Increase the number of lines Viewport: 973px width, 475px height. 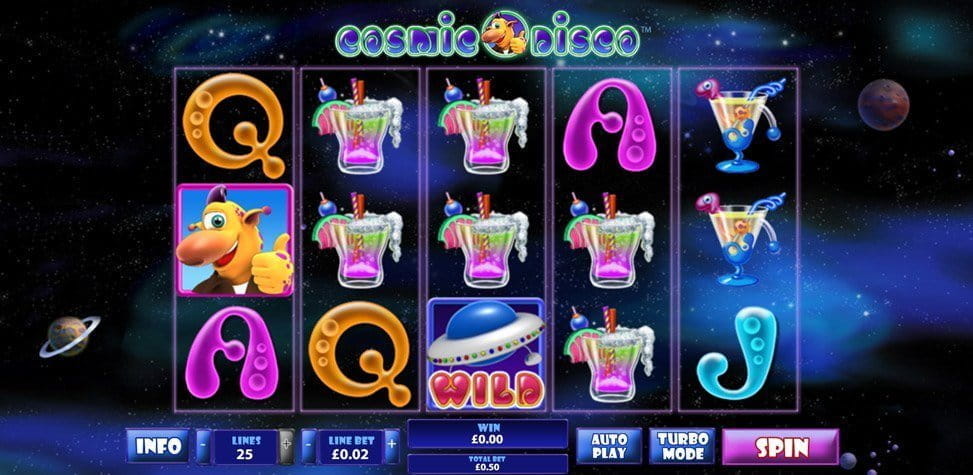(x=286, y=446)
